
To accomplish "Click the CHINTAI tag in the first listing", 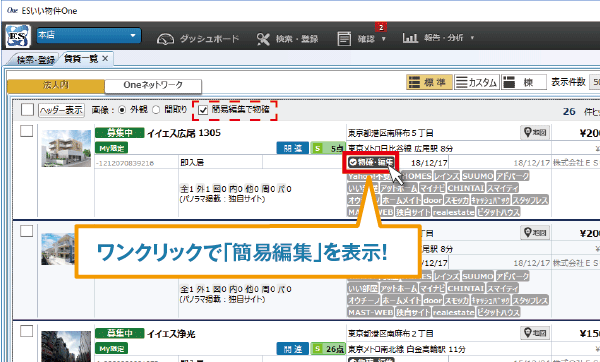I will pyautogui.click(x=466, y=188).
